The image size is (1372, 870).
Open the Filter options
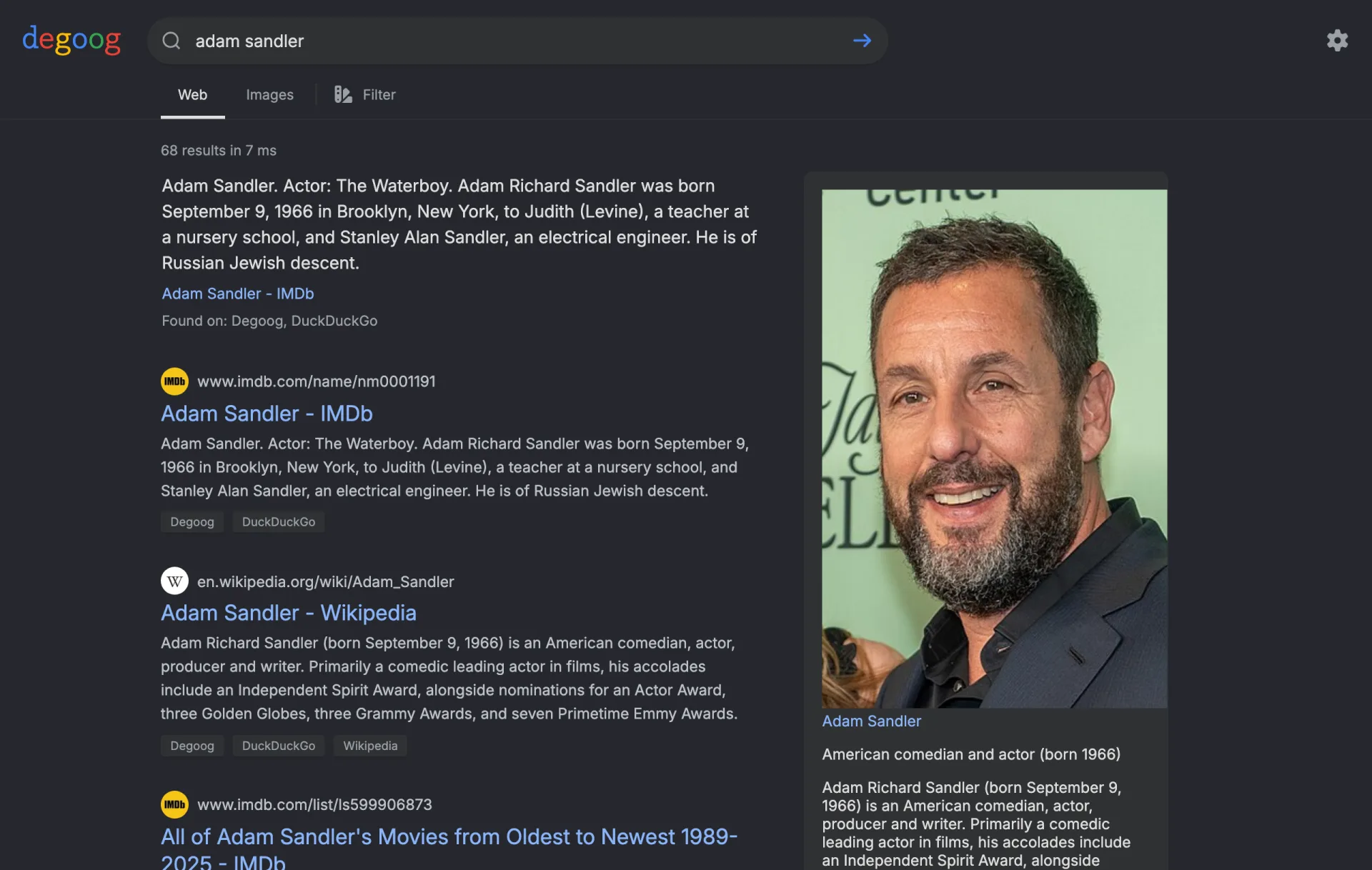[x=365, y=94]
